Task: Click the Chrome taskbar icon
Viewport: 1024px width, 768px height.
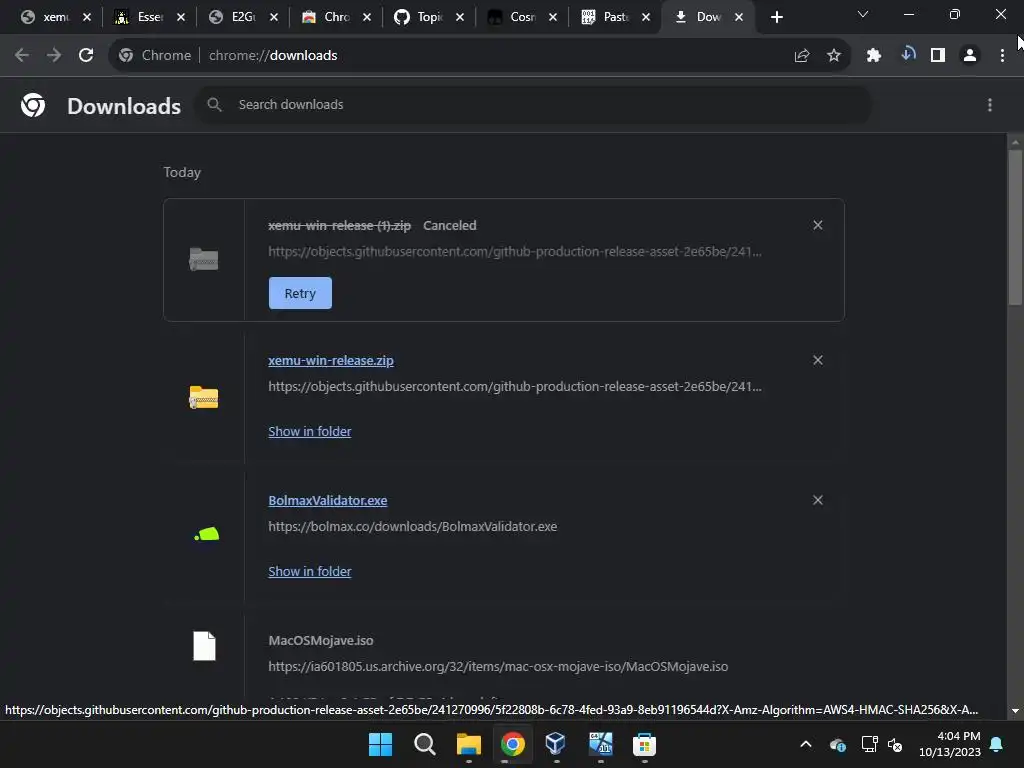Action: coord(513,744)
